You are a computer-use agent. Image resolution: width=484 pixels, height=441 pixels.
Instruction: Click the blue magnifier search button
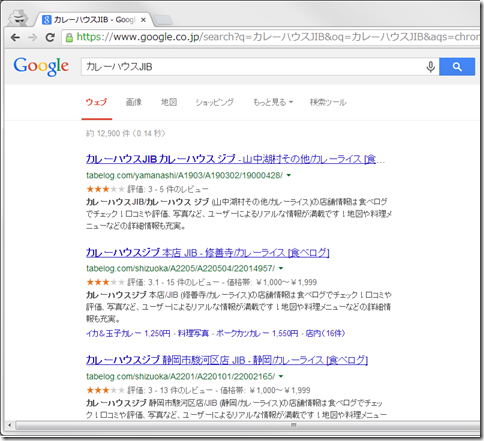[x=457, y=67]
